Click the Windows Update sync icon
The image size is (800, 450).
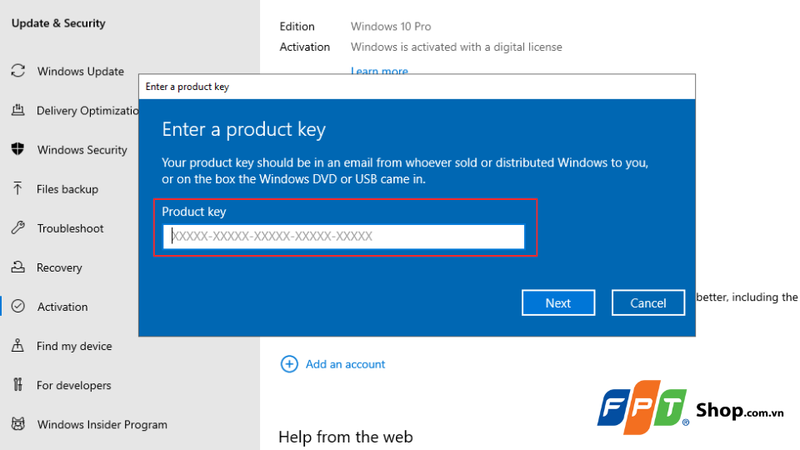18,71
